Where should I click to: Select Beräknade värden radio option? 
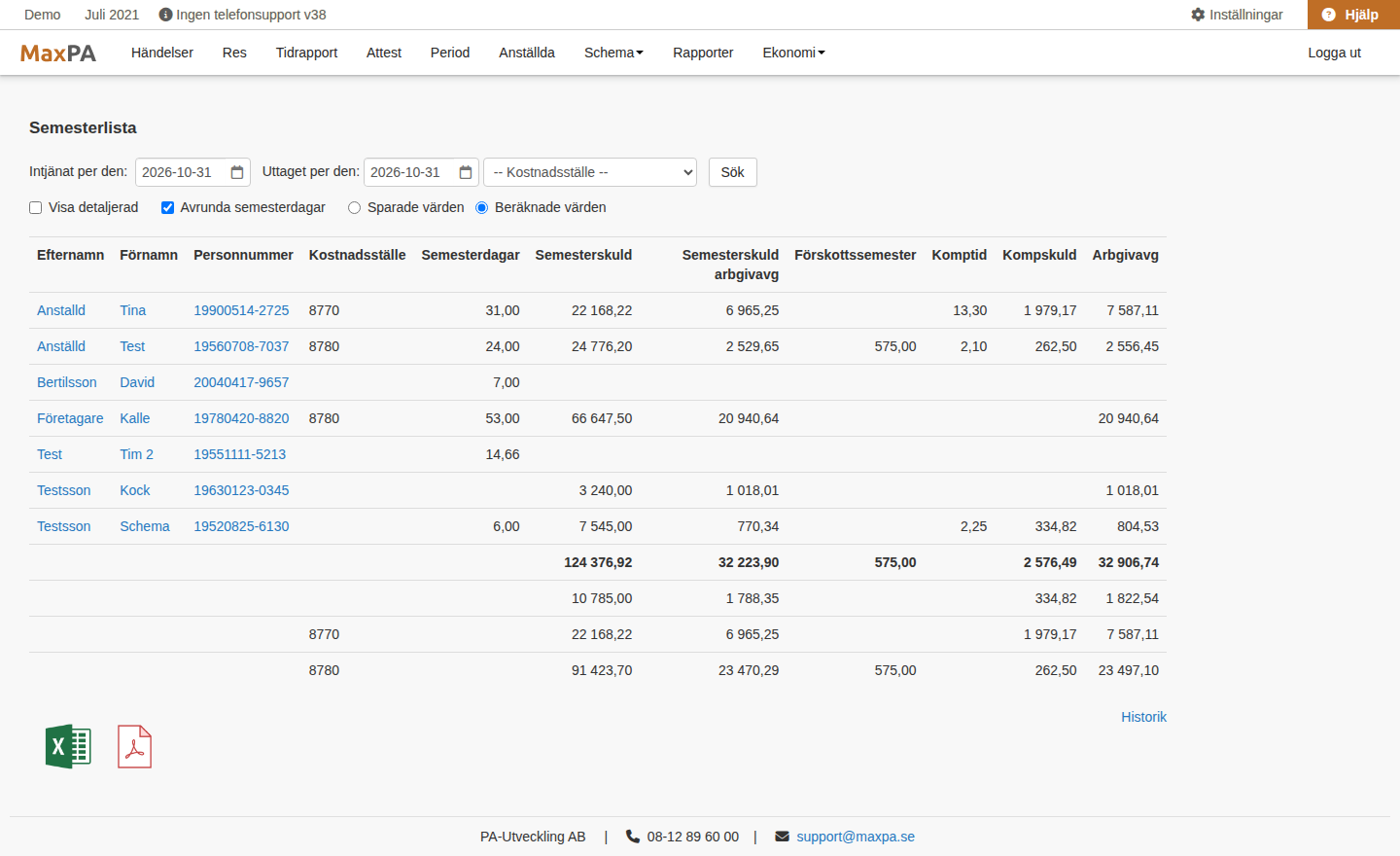point(481,207)
